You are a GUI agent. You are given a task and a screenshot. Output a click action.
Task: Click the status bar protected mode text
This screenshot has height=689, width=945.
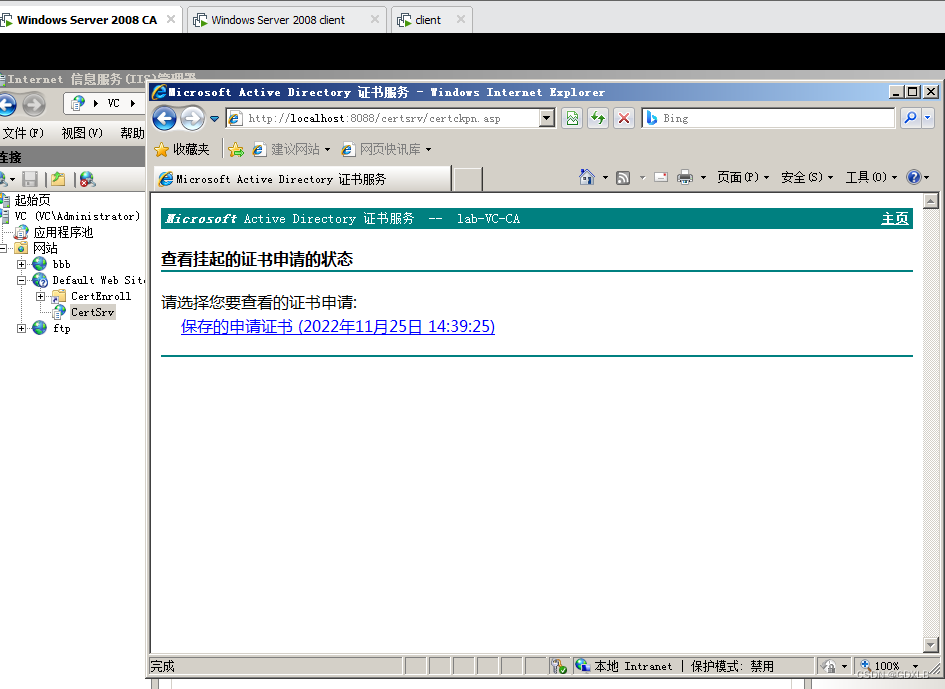click(732, 666)
